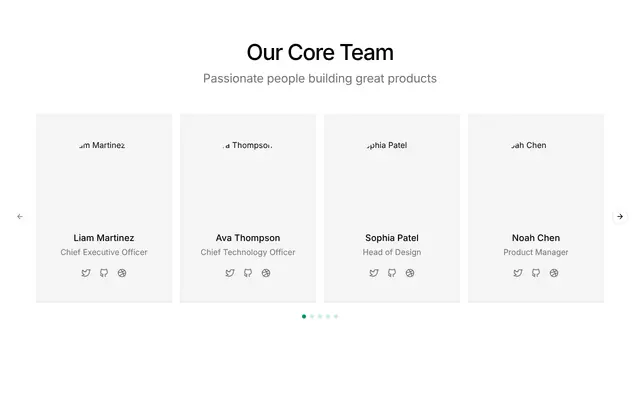Go to previous carousel slide arrow
Viewport: 640px width, 400px height.
[20, 216]
